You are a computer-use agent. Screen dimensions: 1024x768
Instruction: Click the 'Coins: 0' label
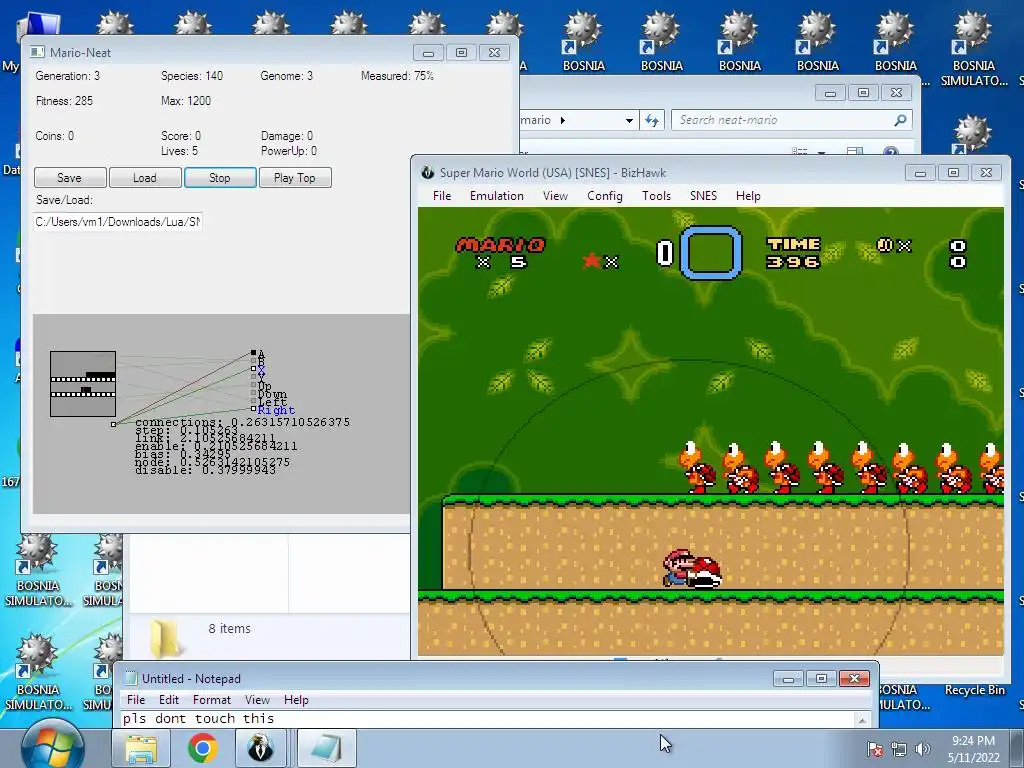pos(55,136)
